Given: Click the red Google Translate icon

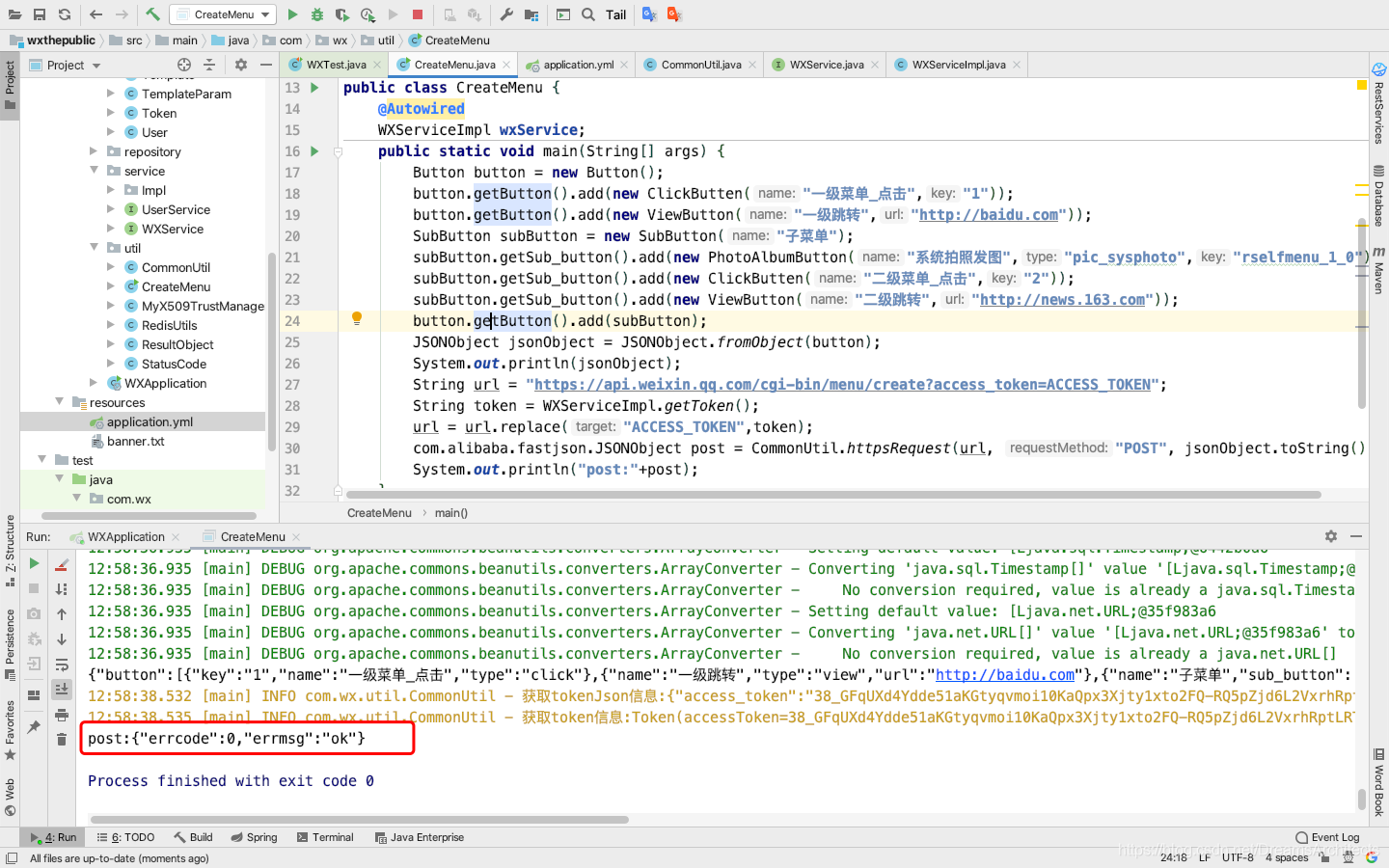Looking at the screenshot, I should point(674,14).
